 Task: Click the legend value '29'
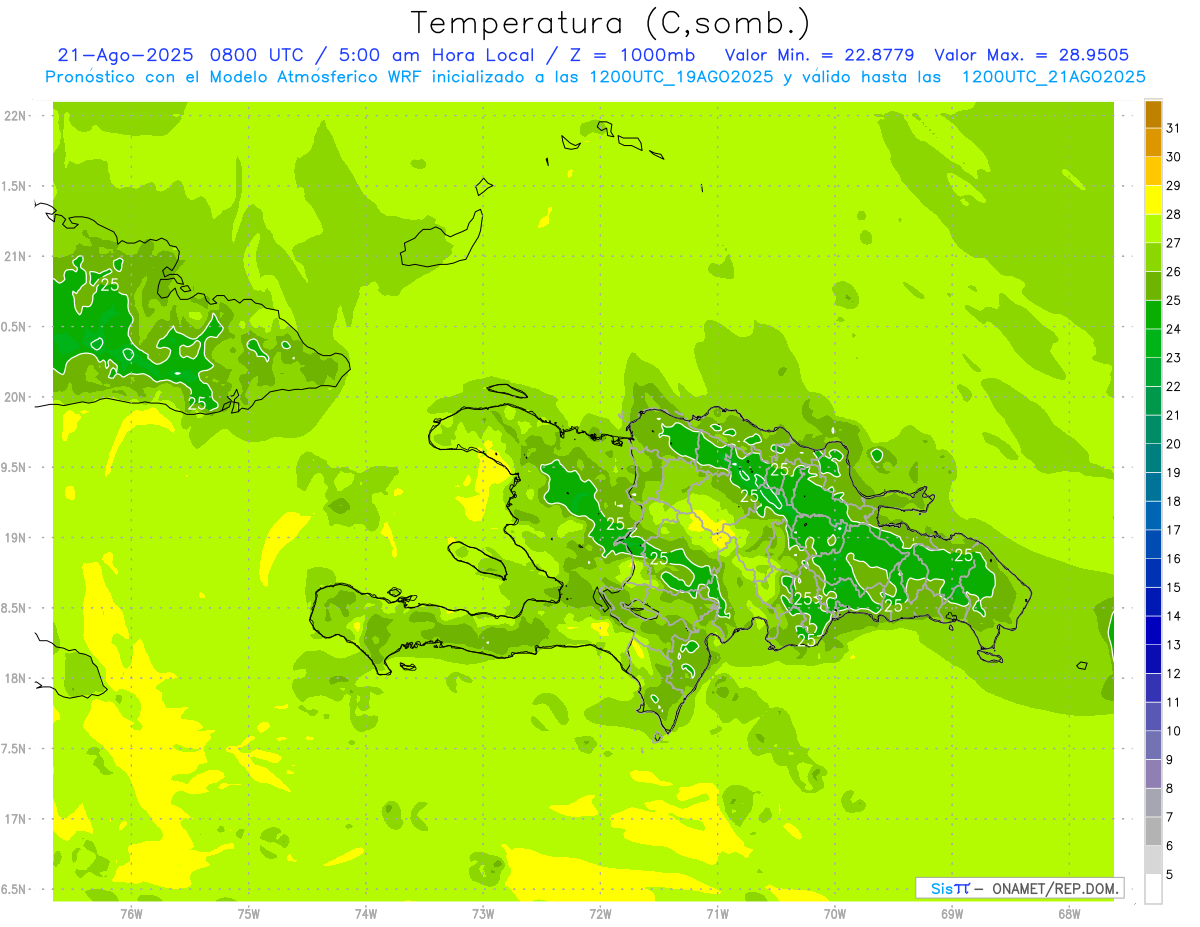click(1174, 185)
